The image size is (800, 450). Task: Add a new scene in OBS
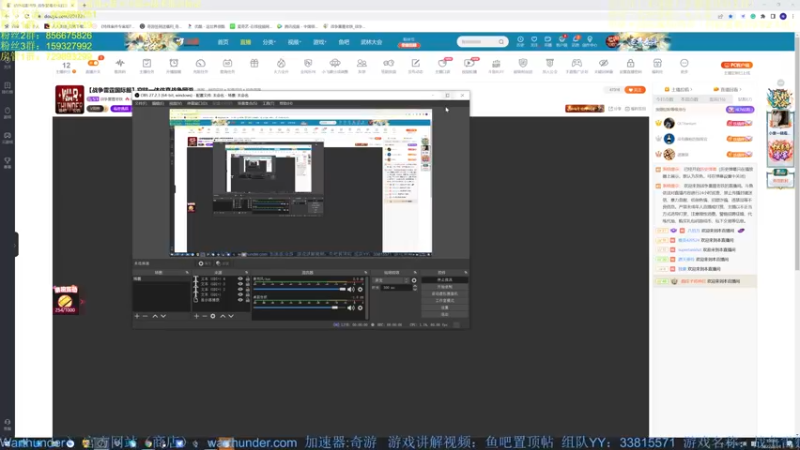pos(137,316)
